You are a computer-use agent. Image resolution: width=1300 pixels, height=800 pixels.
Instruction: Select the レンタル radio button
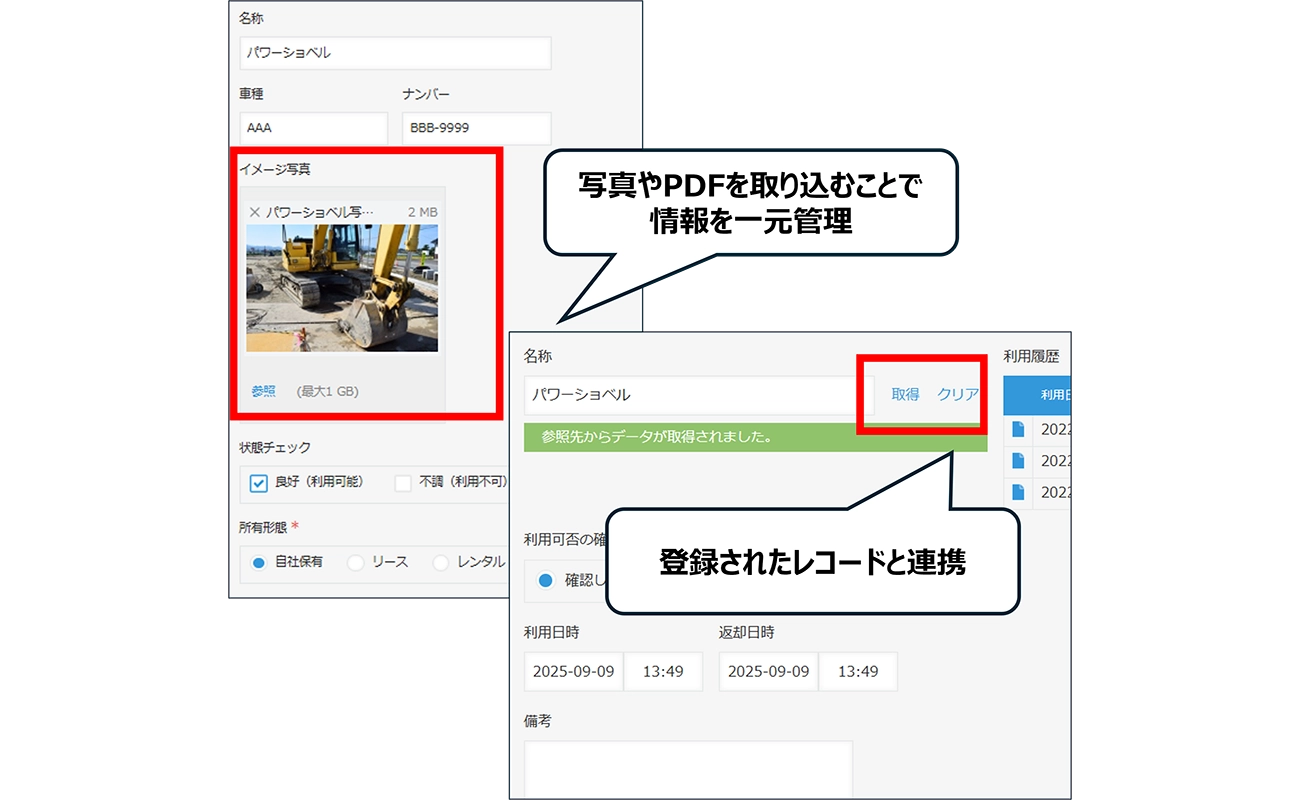click(x=440, y=562)
